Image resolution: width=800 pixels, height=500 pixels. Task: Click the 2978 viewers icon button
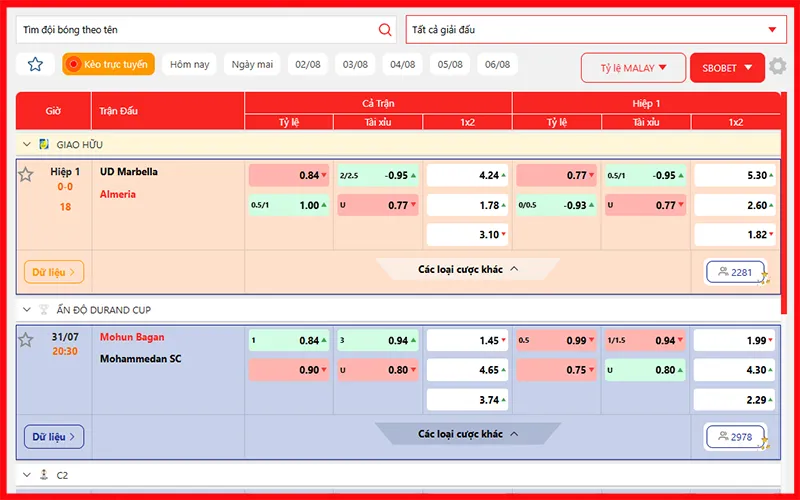[x=735, y=437]
